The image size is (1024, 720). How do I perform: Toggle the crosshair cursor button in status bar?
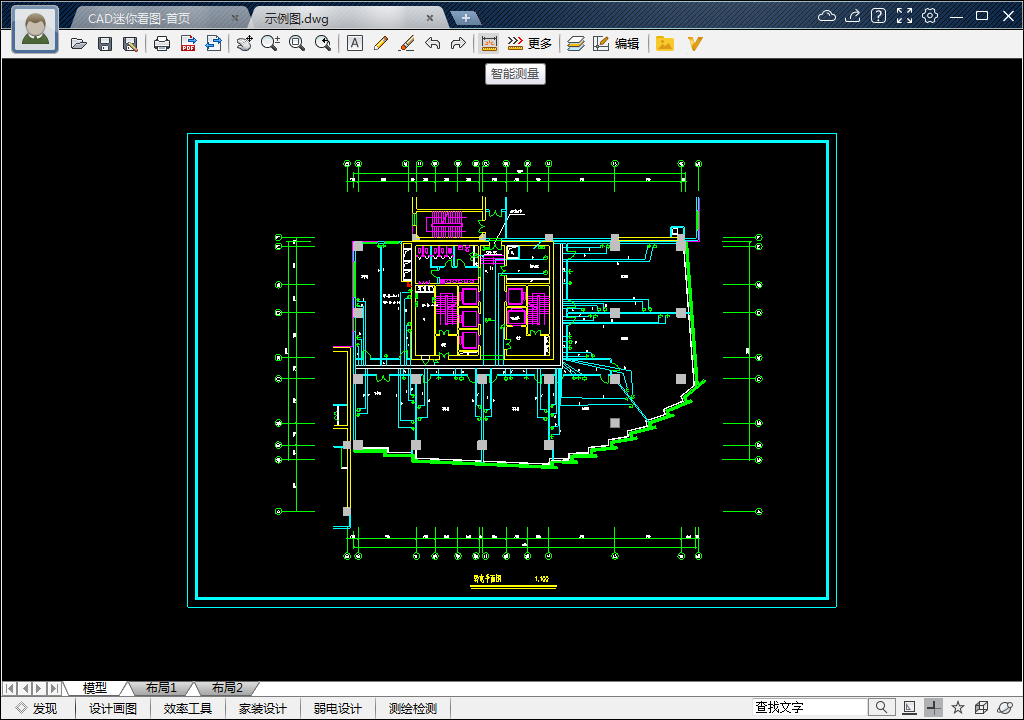pyautogui.click(x=933, y=707)
